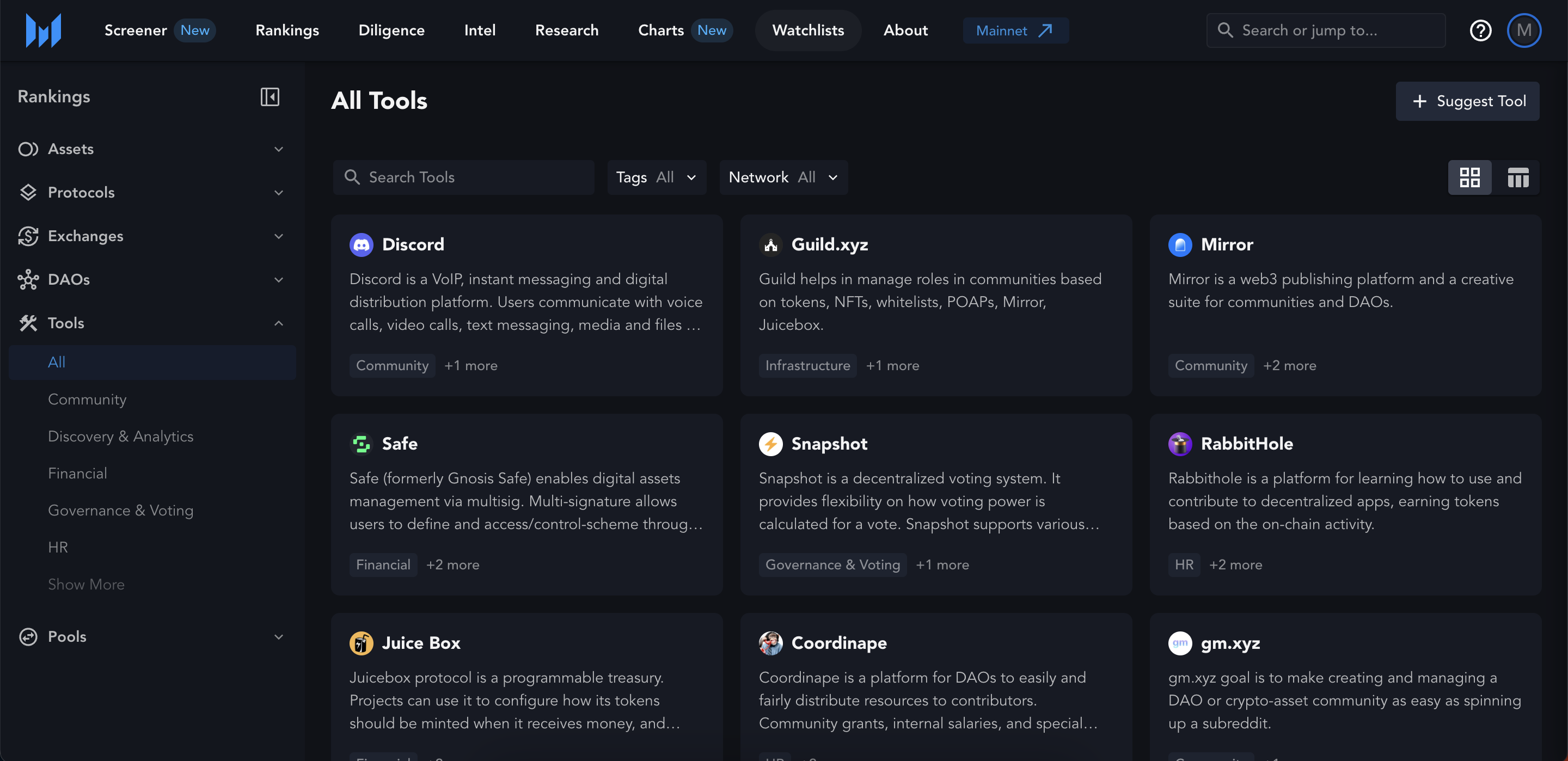Open the Tags filter dropdown
This screenshot has height=761, width=1568.
[x=656, y=177]
